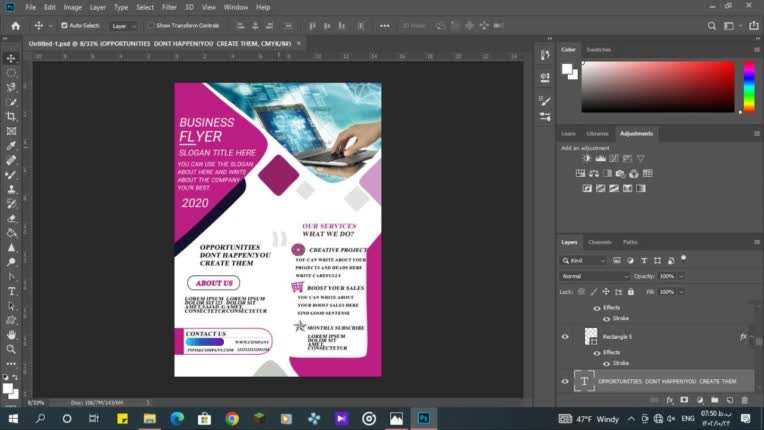Screen dimensions: 764x430
Task: Open the Windows Start menu
Action: point(13,418)
